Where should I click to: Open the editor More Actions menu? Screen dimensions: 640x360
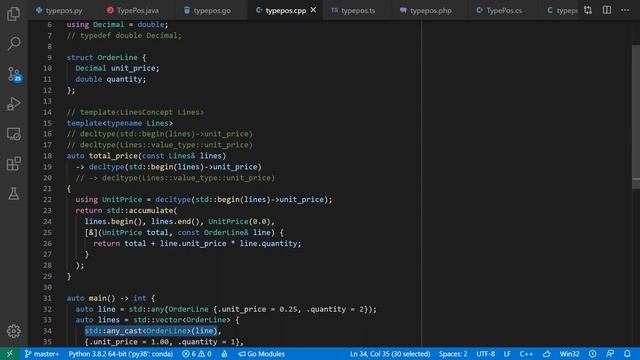pos(625,10)
